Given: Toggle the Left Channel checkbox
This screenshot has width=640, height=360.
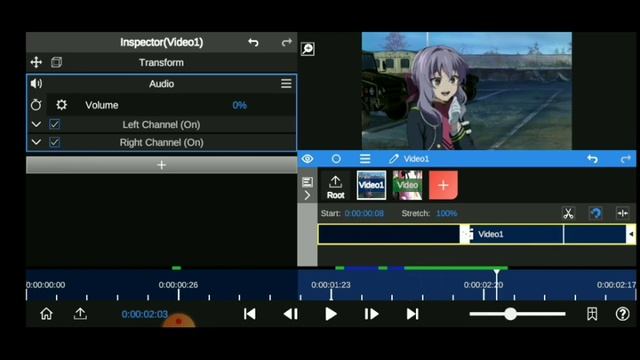Looking at the screenshot, I should point(54,124).
